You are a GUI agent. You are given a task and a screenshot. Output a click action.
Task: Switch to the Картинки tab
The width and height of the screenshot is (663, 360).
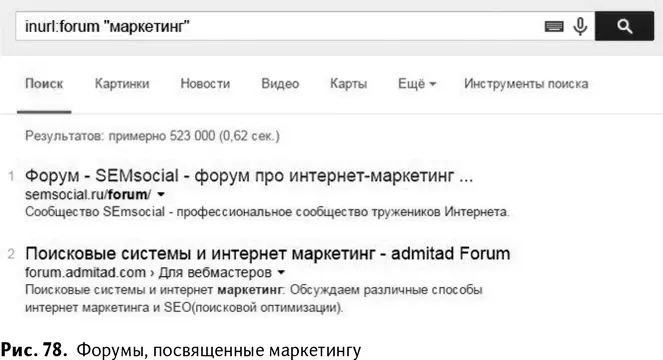[x=122, y=84]
